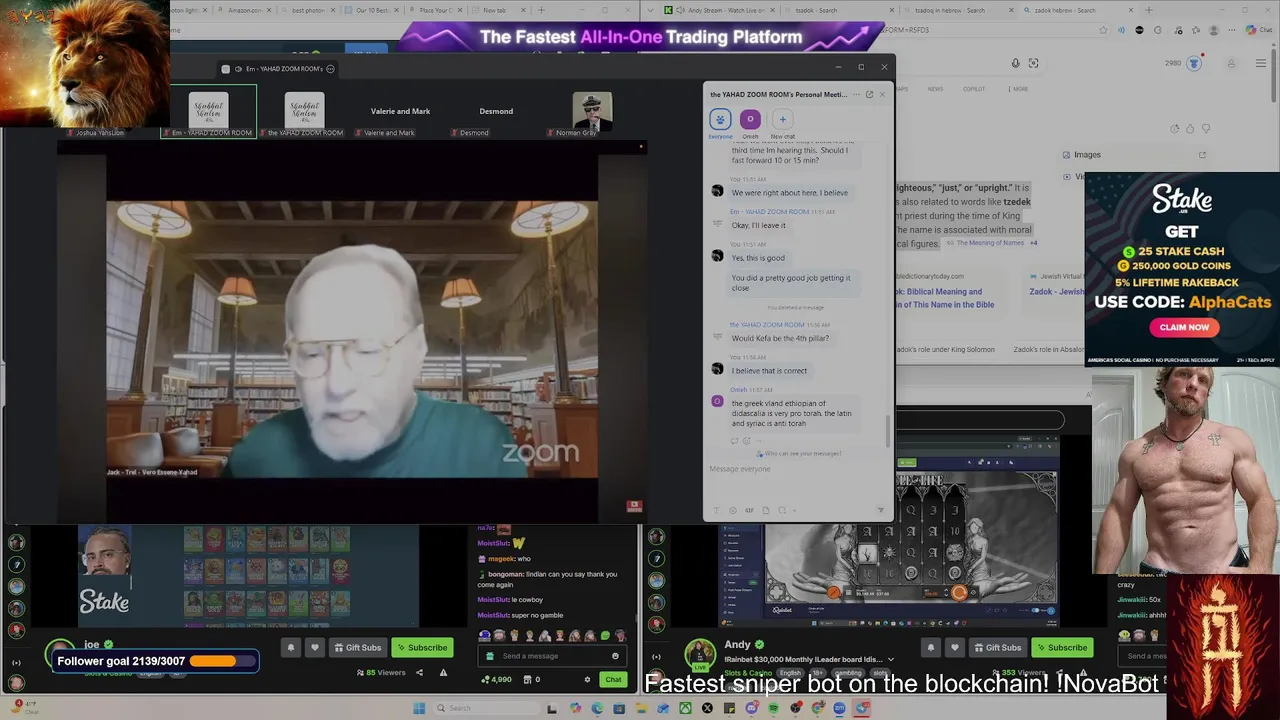Open Microsoft Rewards 2980 points badge
The width and height of the screenshot is (1280, 720).
[x=1182, y=63]
